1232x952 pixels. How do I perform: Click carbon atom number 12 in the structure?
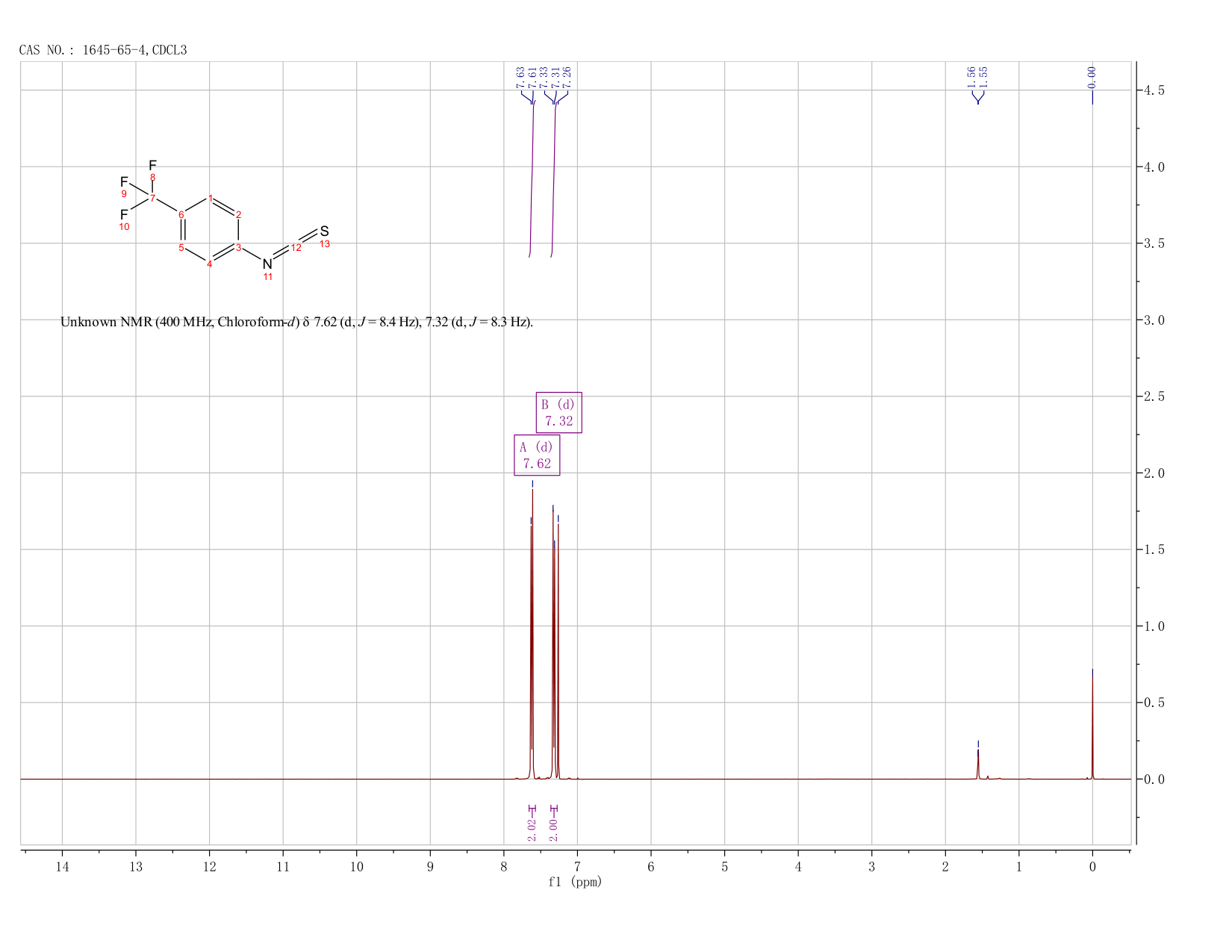[x=296, y=248]
